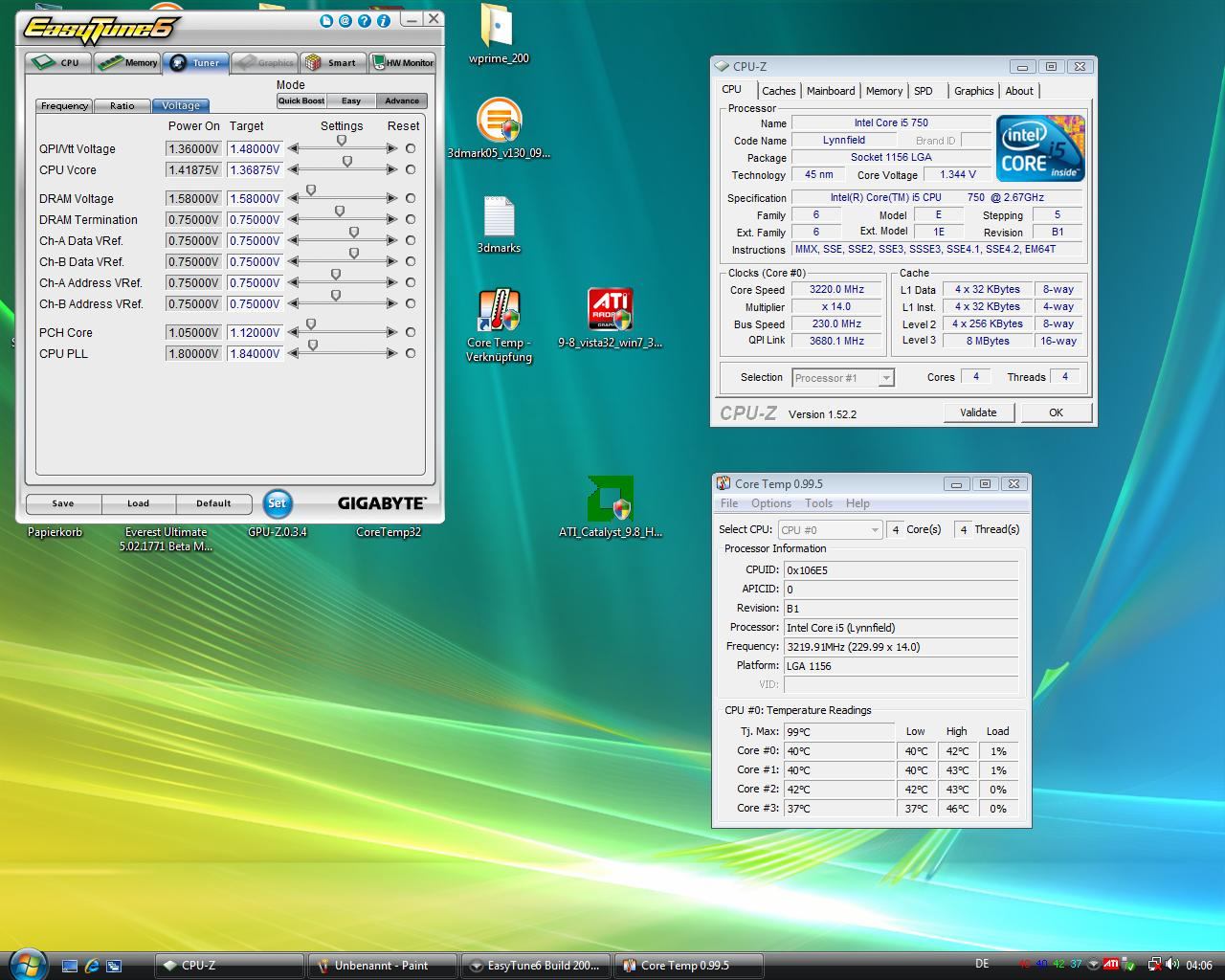Open the help question mark icon in EasyTune6
Image resolution: width=1225 pixels, height=980 pixels.
pyautogui.click(x=365, y=20)
